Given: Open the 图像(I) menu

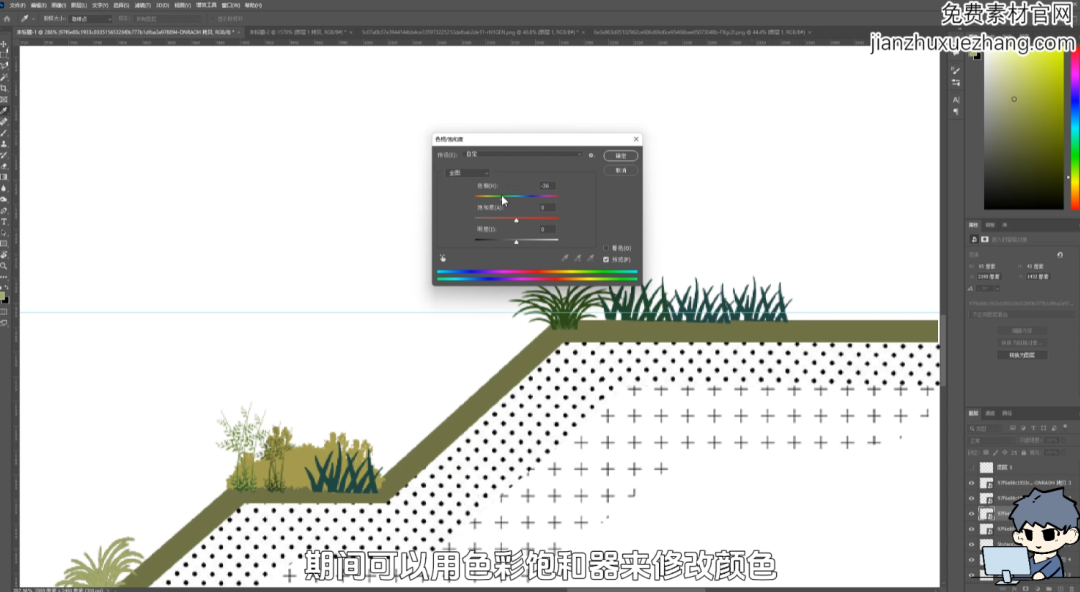Looking at the screenshot, I should (x=59, y=6).
